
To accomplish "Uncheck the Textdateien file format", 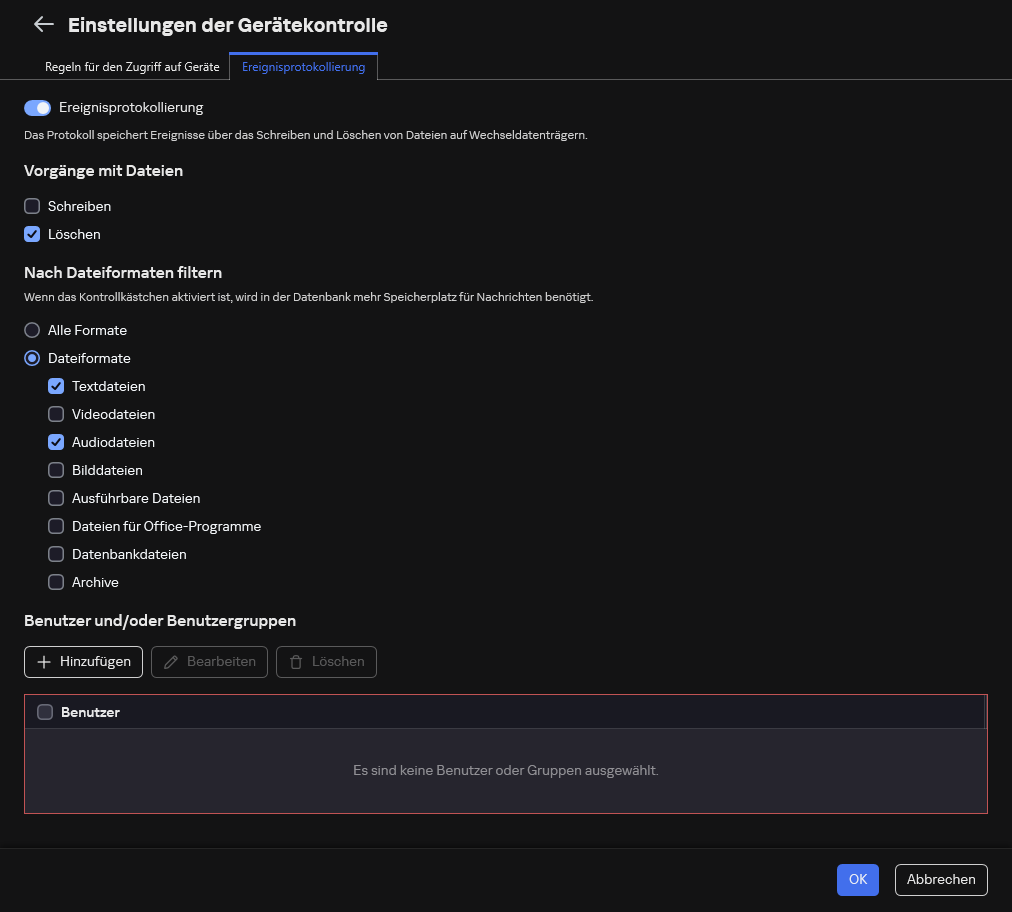I will (x=56, y=386).
